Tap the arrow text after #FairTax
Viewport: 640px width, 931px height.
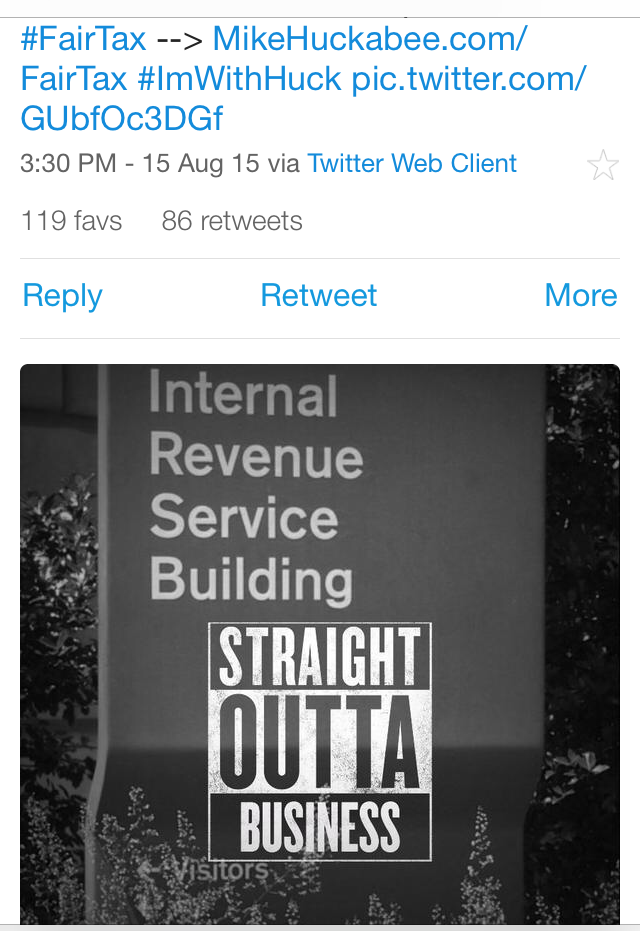180,40
